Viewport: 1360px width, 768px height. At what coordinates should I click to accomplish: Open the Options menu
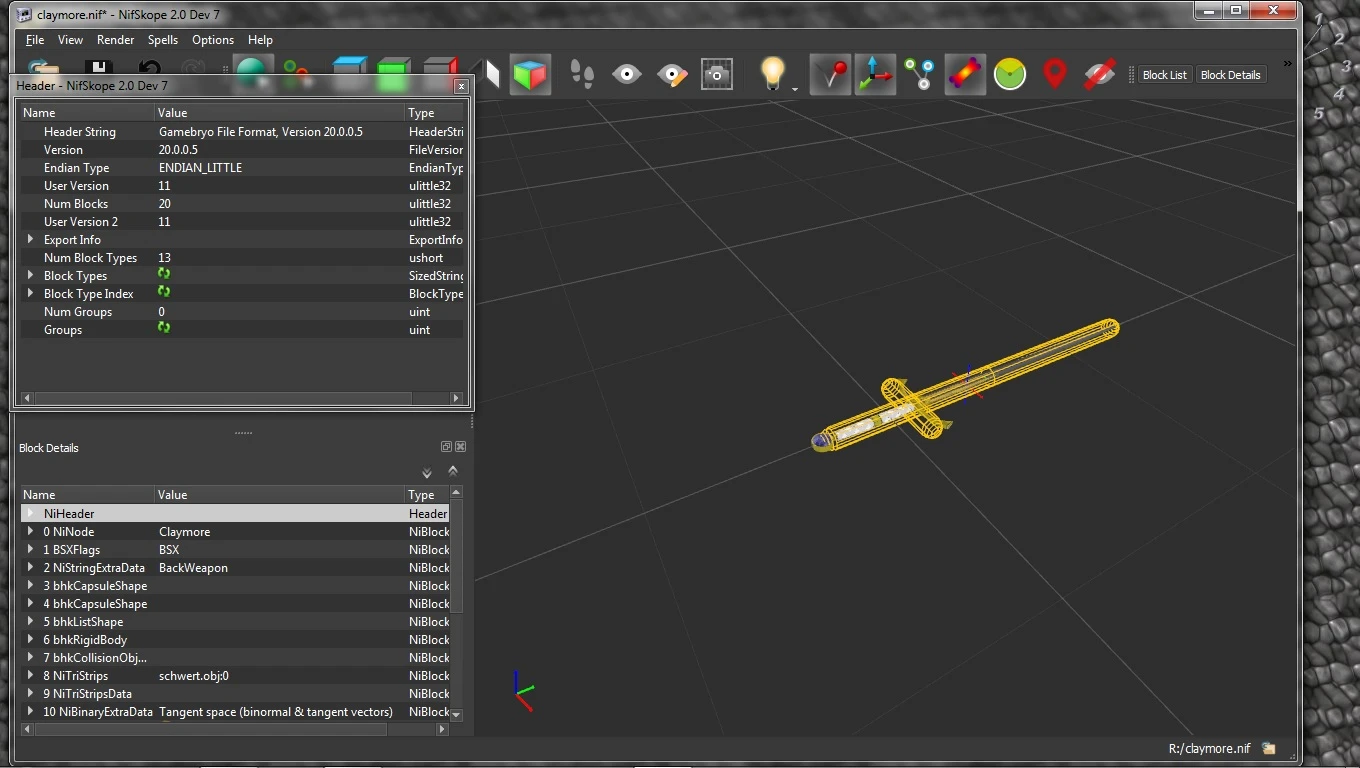pos(213,40)
